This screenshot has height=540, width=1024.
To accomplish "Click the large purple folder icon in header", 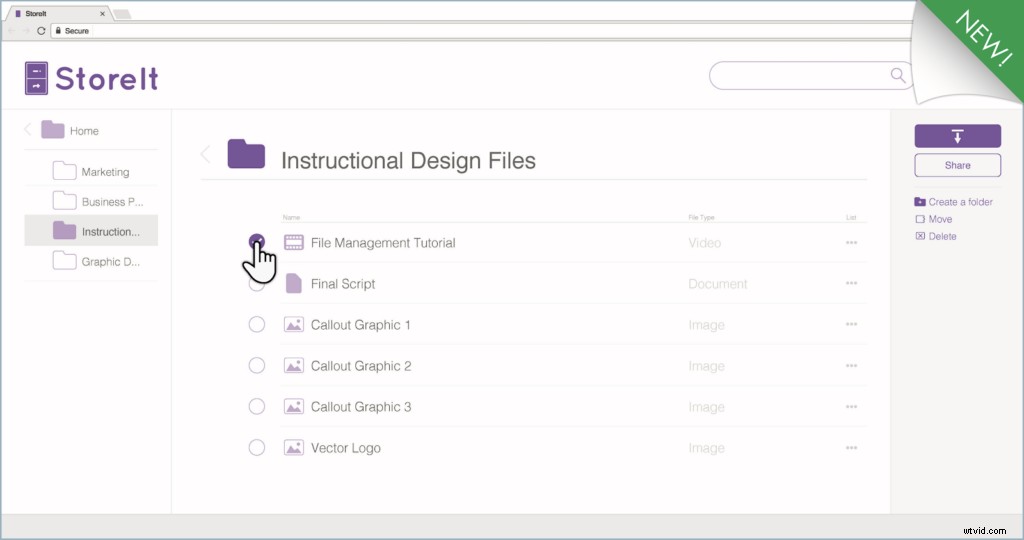I will [x=246, y=154].
